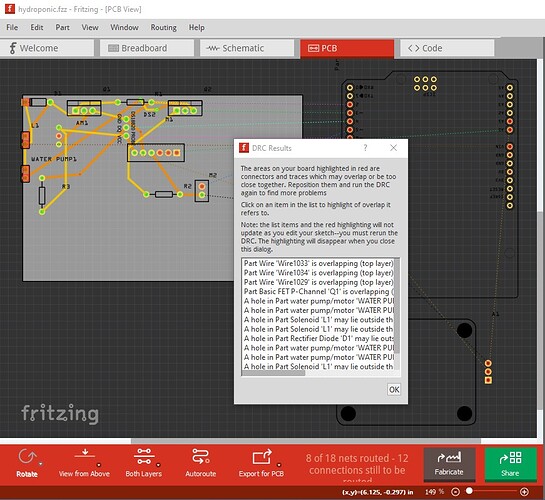Switch to the Schematic tab

pyautogui.click(x=247, y=48)
